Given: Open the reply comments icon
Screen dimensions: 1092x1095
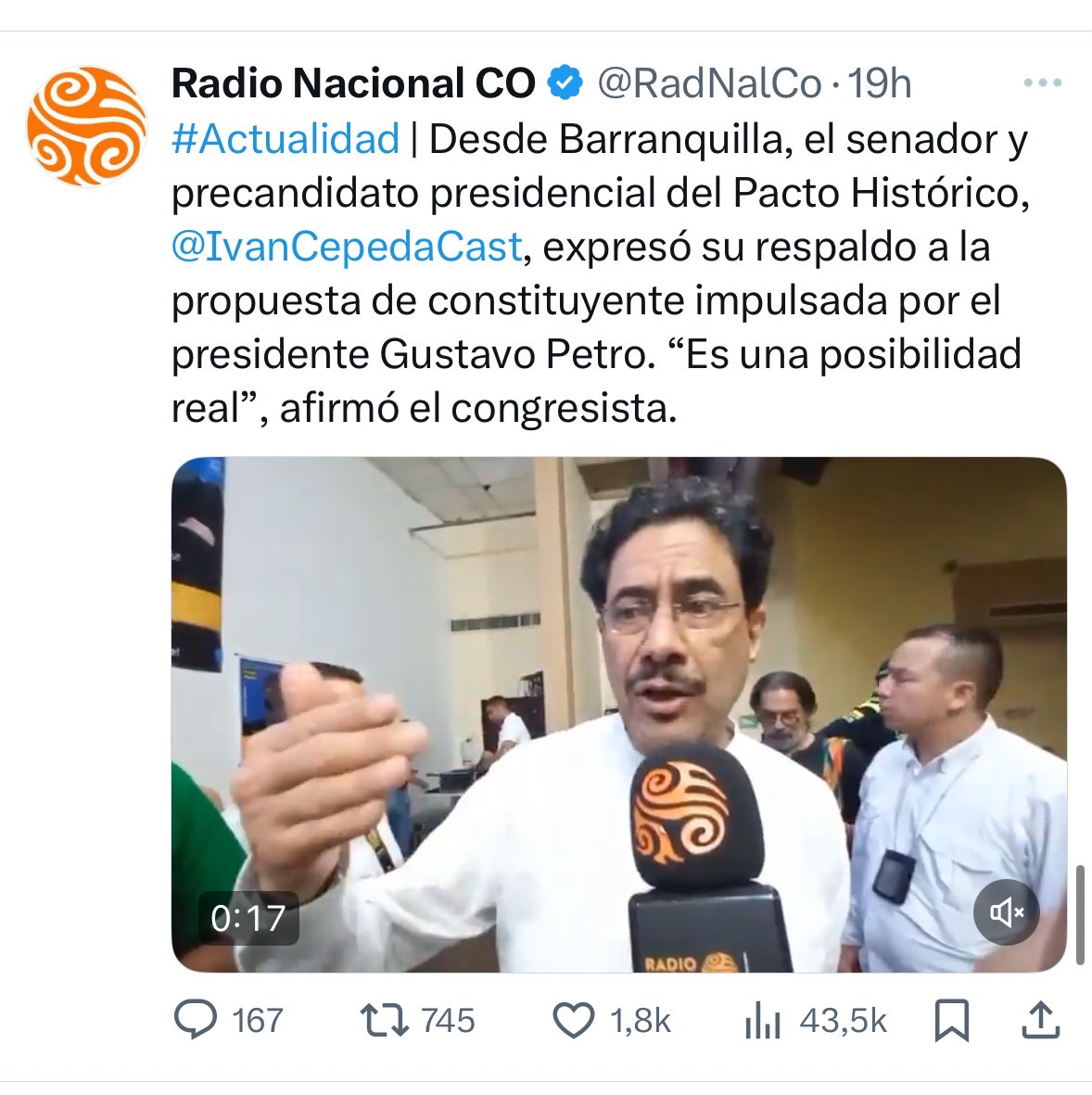Looking at the screenshot, I should pyautogui.click(x=196, y=1020).
